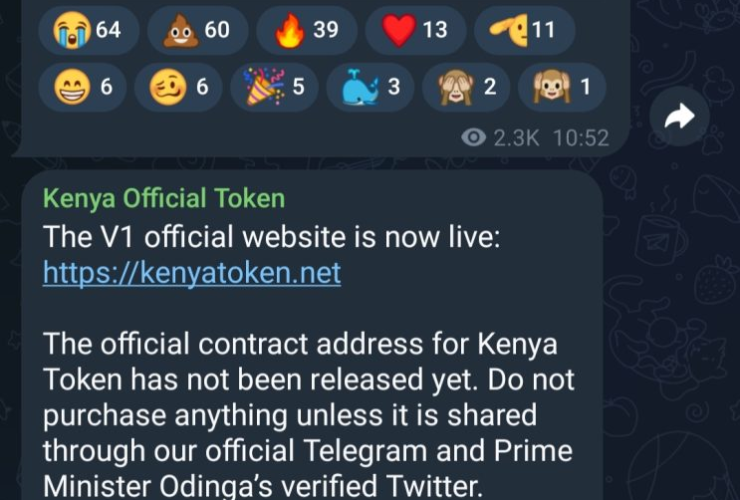Tap the eye views counter 2.3K
This screenshot has width=740, height=500.
pos(500,138)
